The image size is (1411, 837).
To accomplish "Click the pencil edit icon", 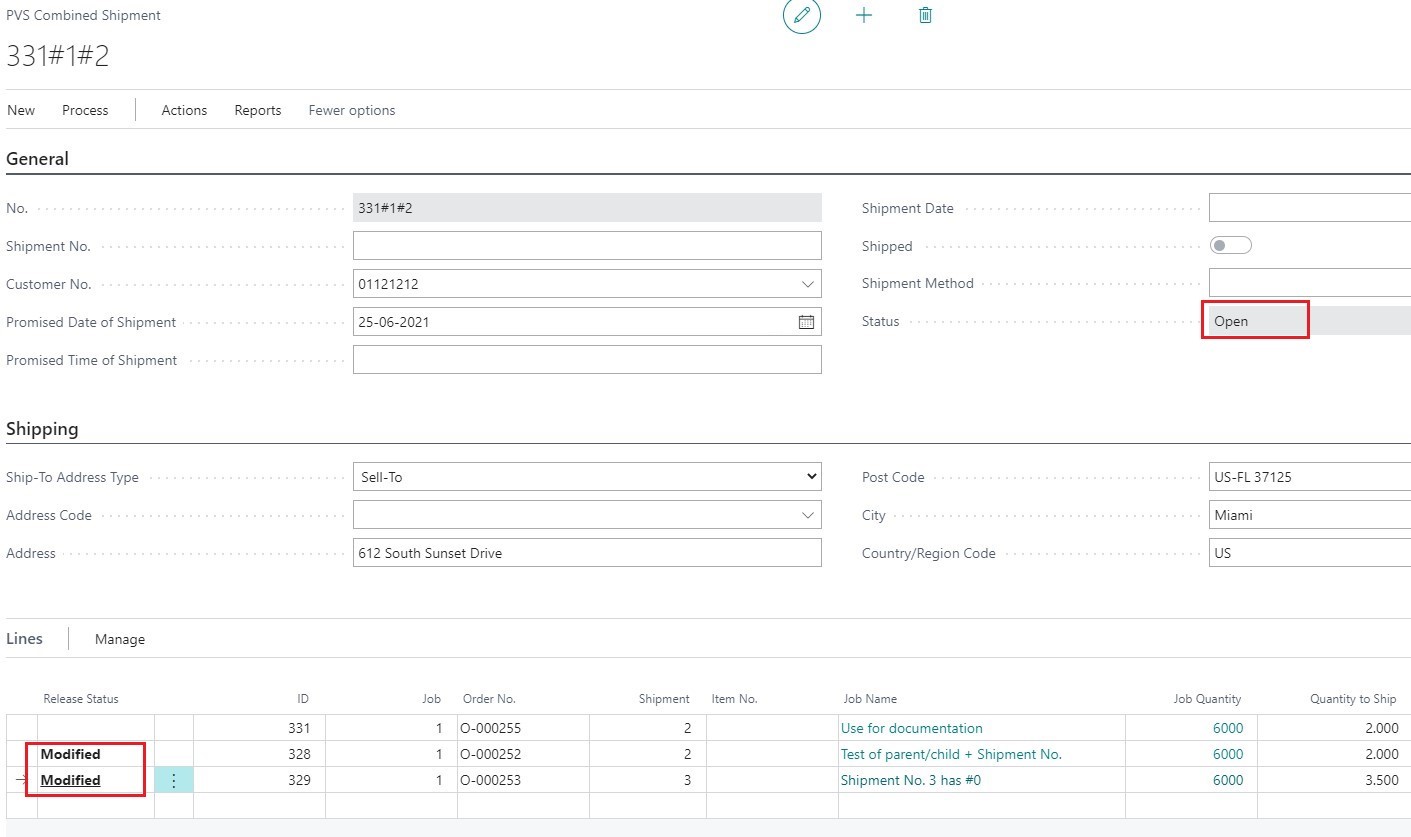I will [801, 16].
